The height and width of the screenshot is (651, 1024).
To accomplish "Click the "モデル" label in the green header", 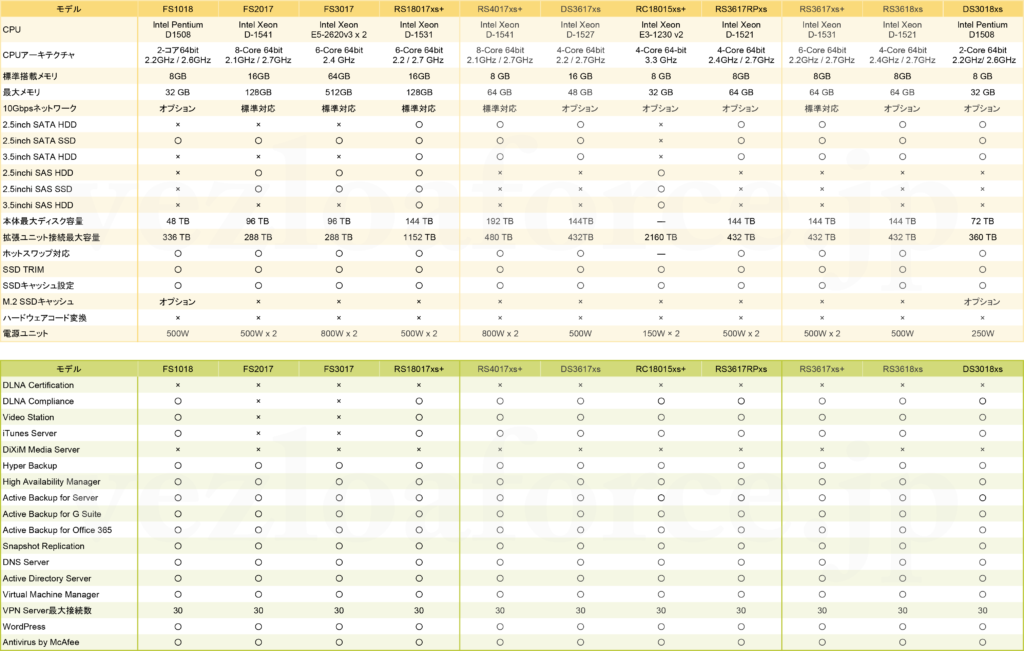I will point(69,369).
